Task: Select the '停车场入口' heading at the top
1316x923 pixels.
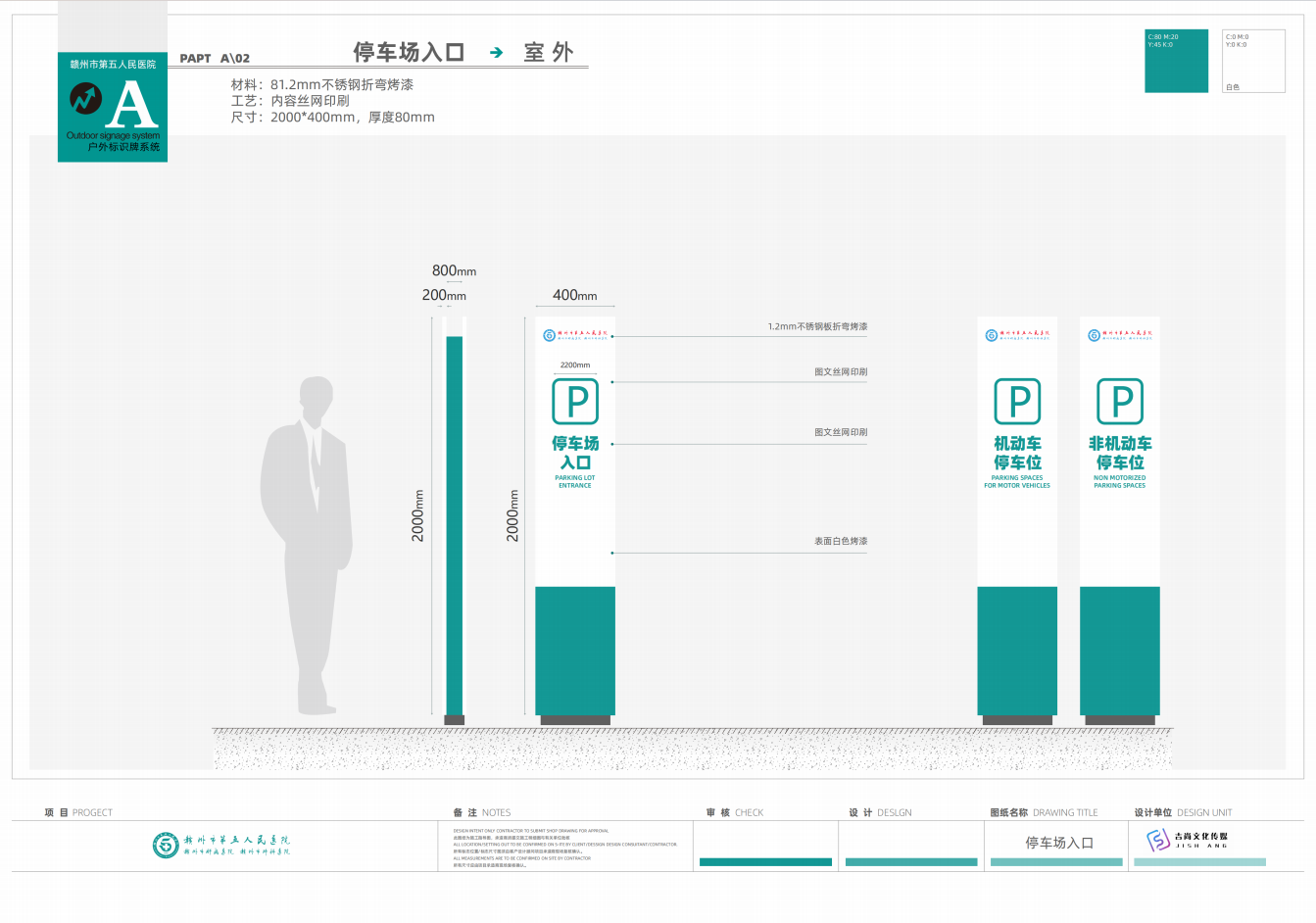Action: pos(409,52)
